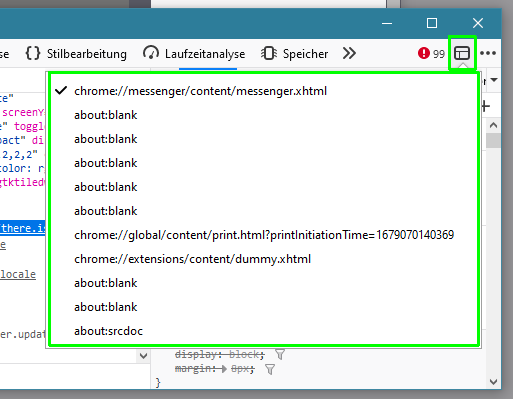The width and height of the screenshot is (513, 399).
Task: Open the Speicher memory tab
Action: [294, 54]
